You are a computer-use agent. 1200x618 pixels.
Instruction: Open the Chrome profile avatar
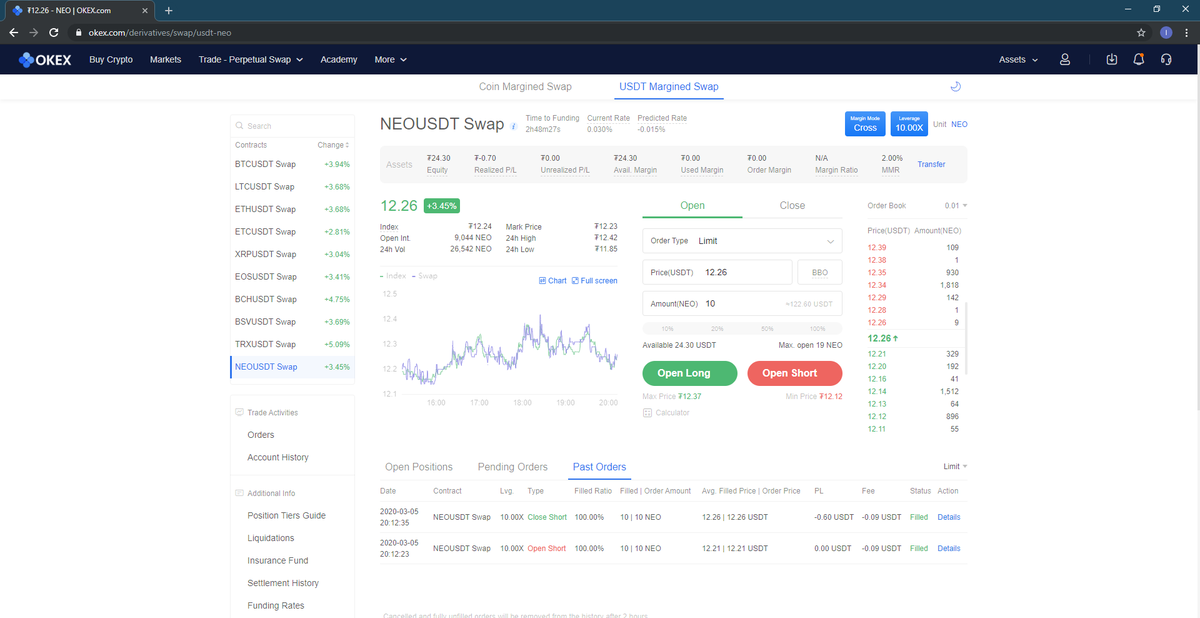point(1165,32)
